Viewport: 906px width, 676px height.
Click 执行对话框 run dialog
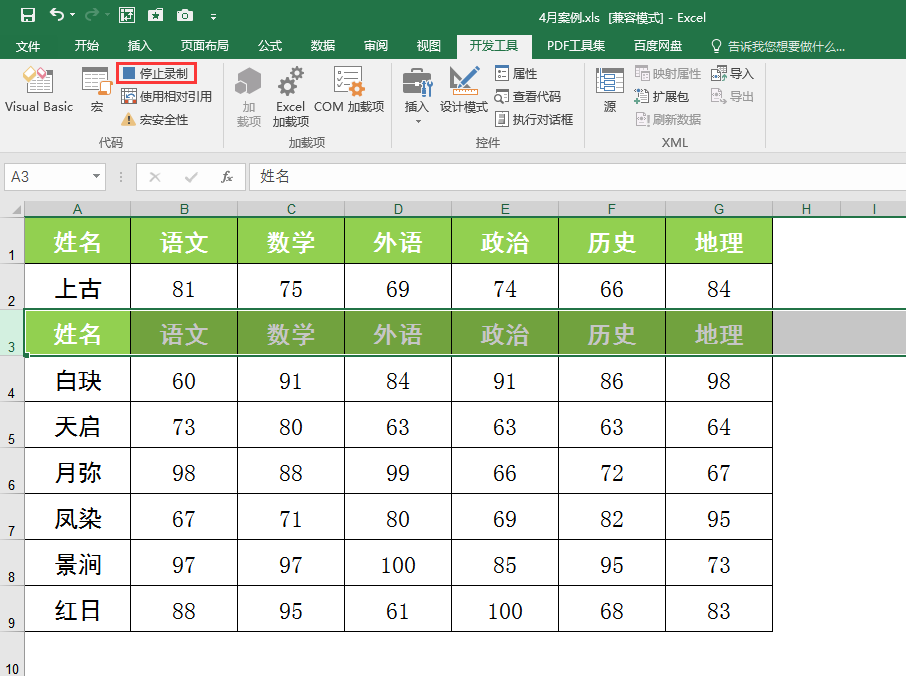pos(534,120)
